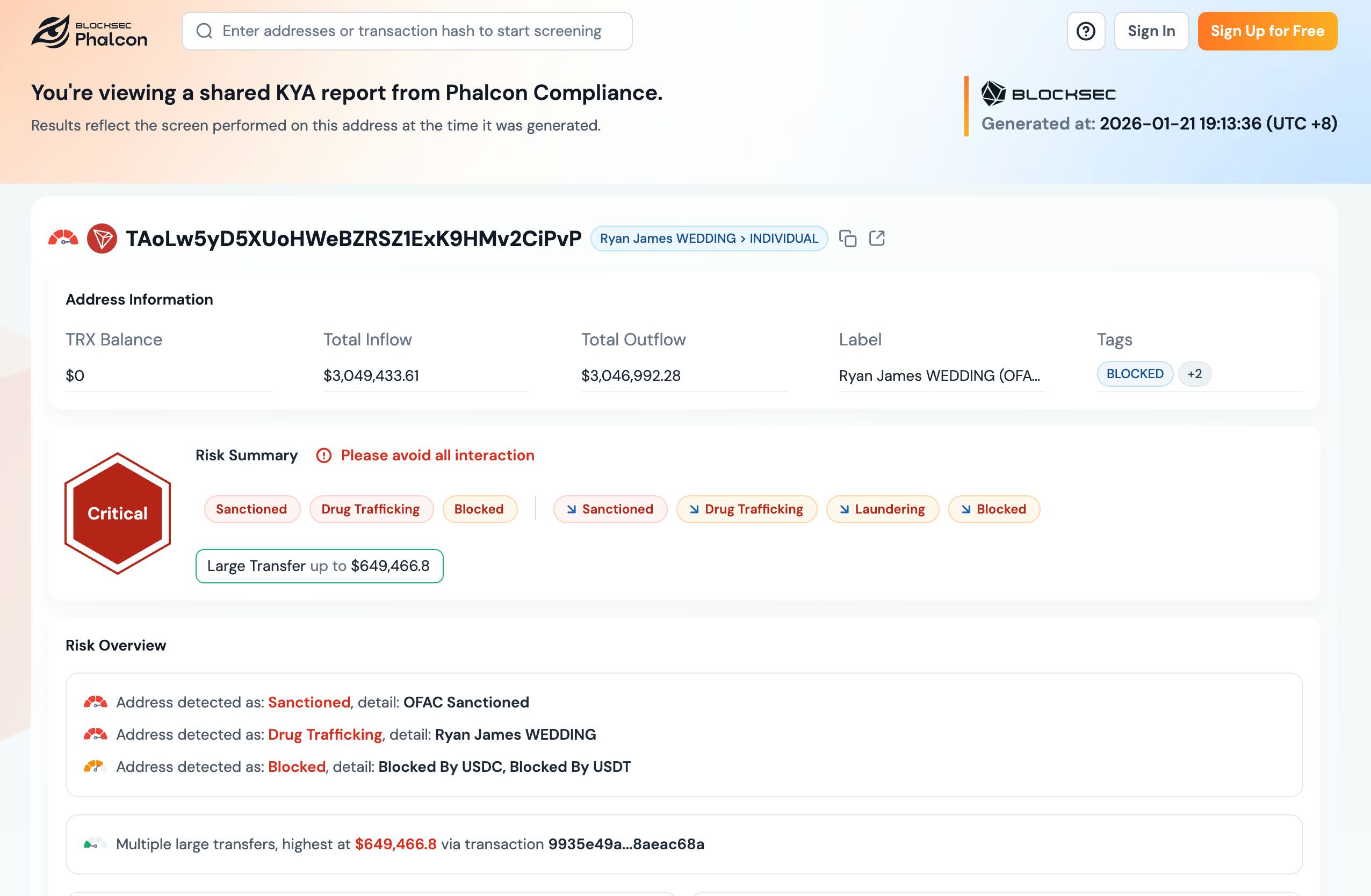Click the search magnifier icon
Screen dimensions: 1371x896
(x=205, y=31)
